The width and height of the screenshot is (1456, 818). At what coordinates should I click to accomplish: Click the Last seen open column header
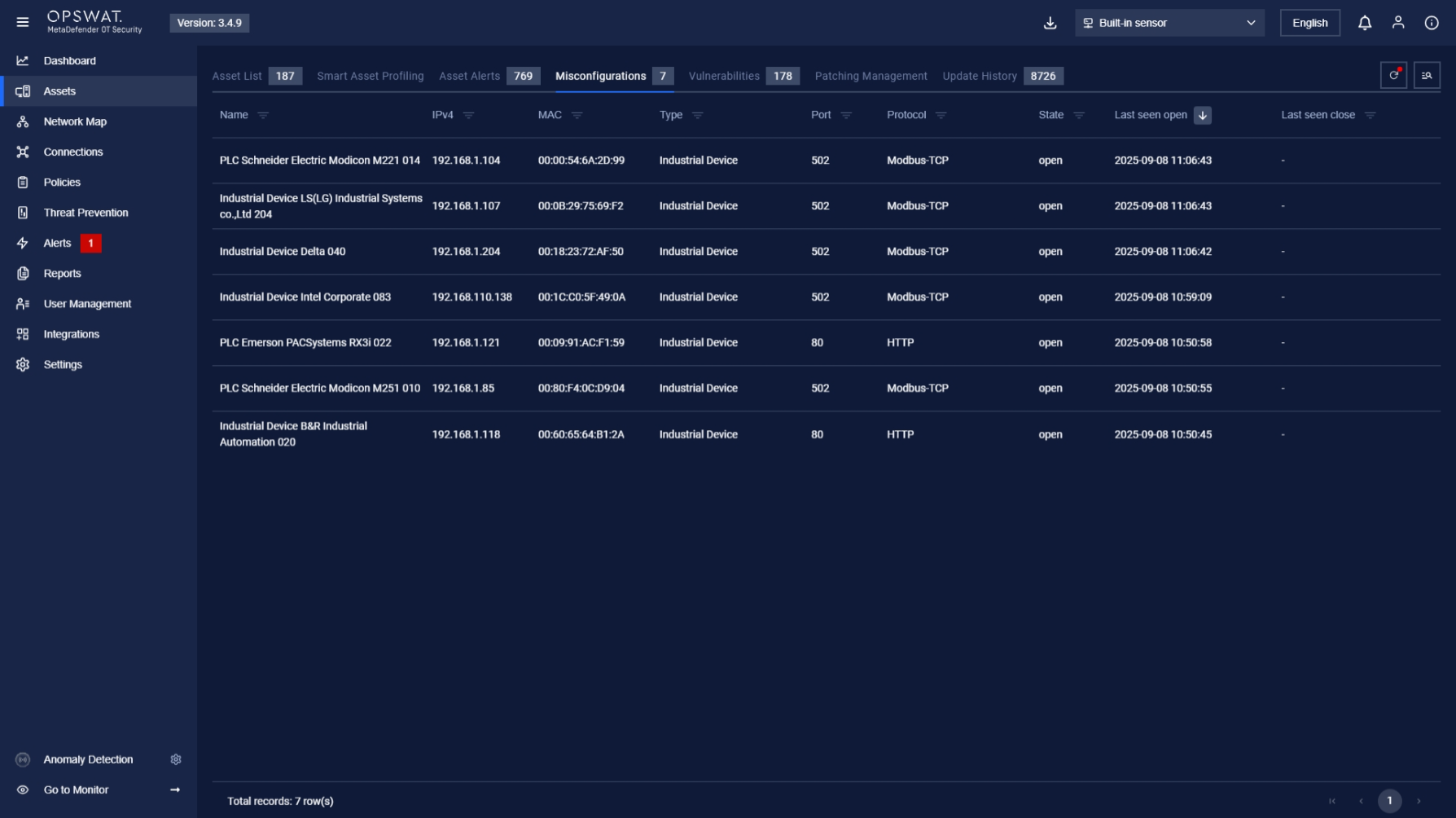click(1151, 115)
